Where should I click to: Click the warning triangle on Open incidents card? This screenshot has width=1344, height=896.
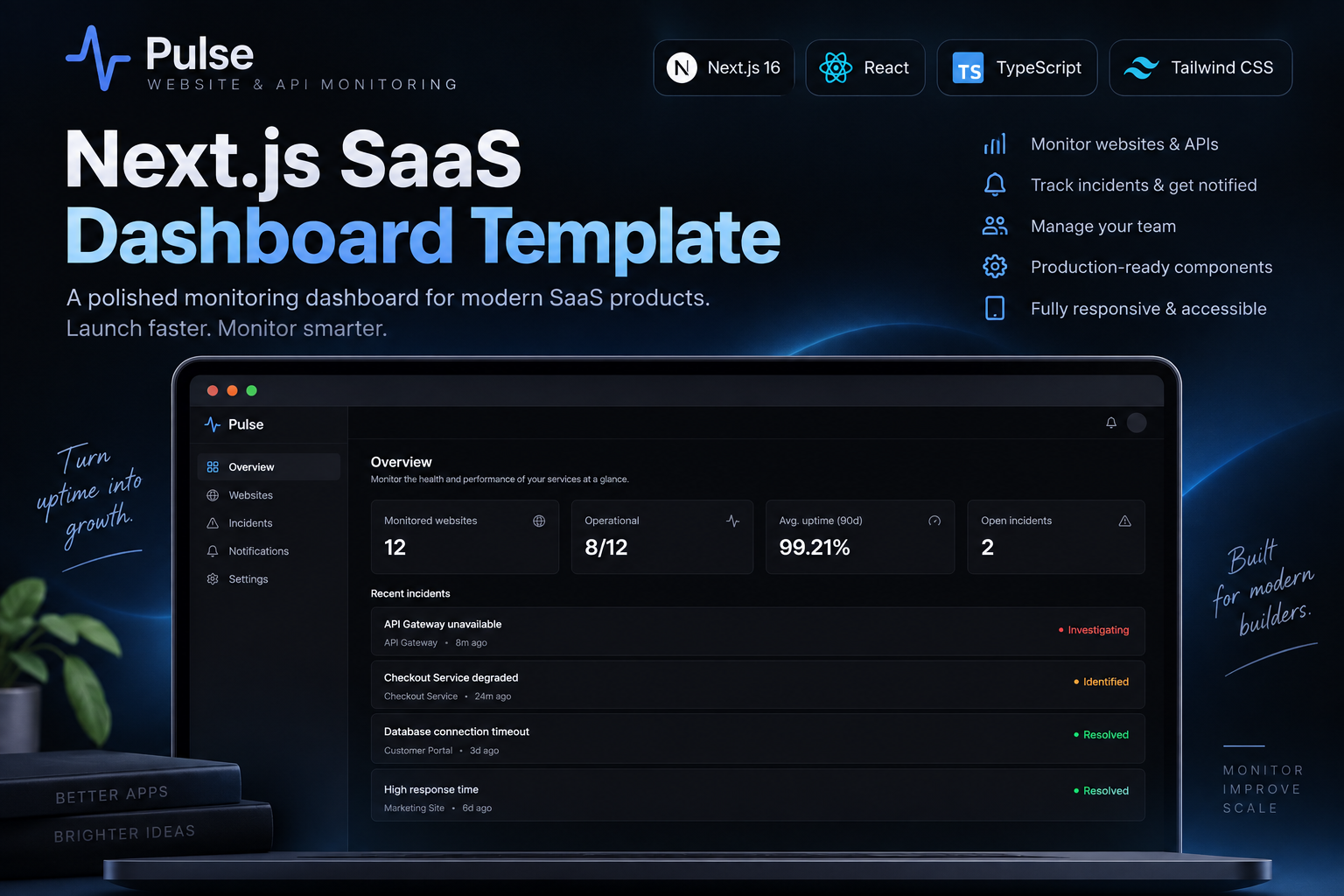coord(1125,521)
